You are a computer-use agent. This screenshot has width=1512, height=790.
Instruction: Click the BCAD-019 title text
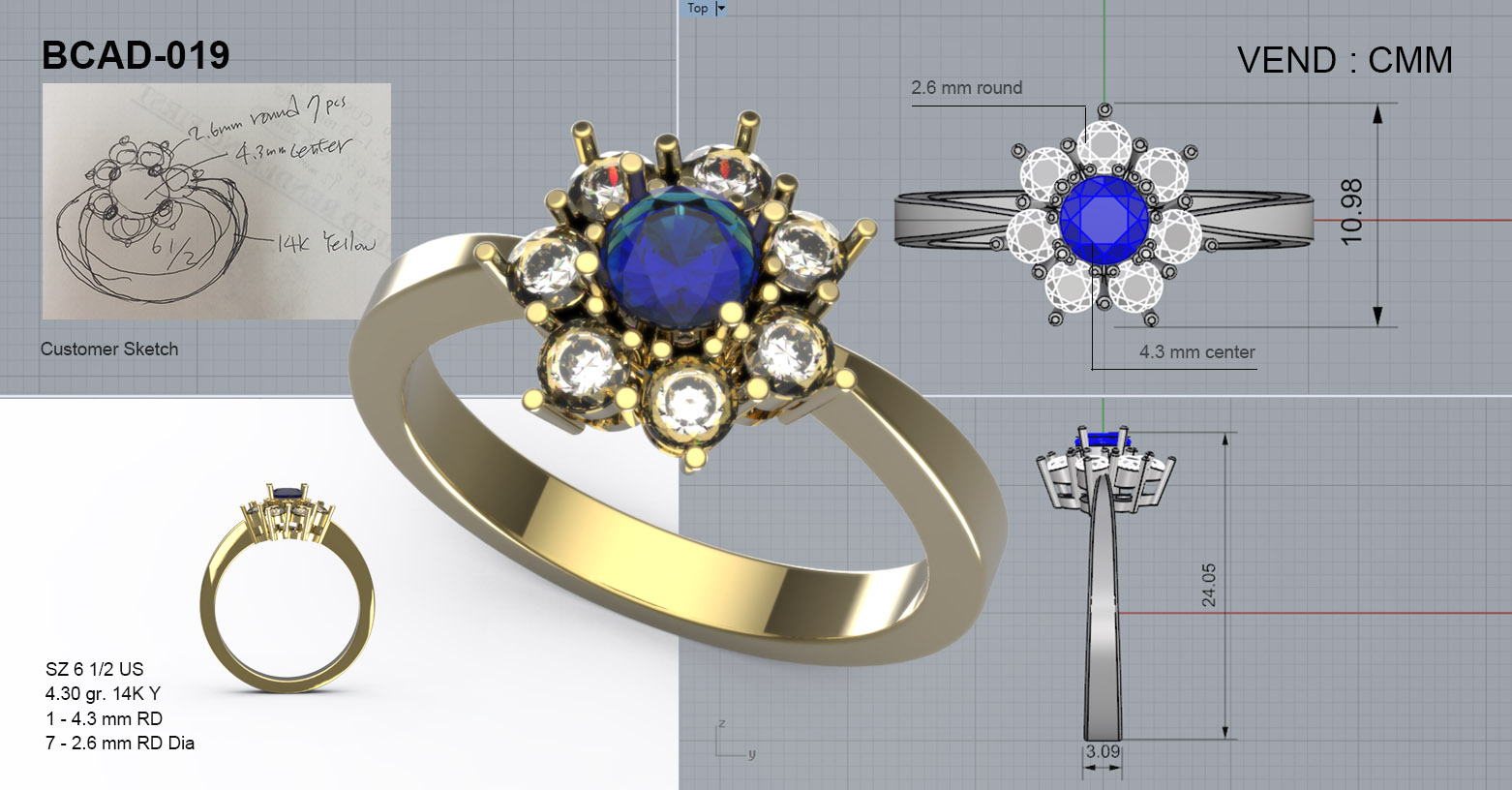click(x=136, y=55)
